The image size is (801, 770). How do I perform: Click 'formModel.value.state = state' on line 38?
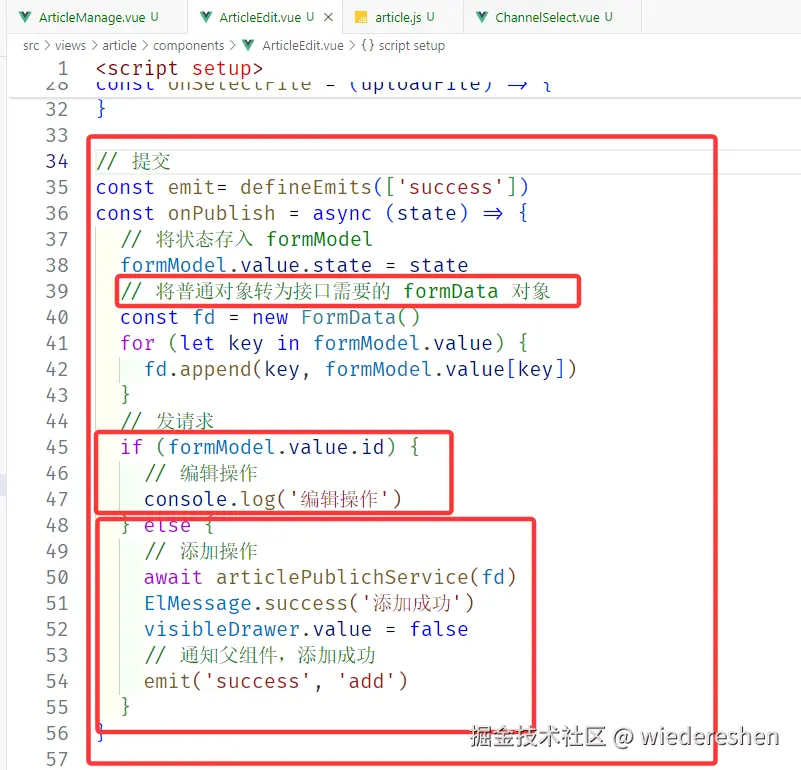294,266
